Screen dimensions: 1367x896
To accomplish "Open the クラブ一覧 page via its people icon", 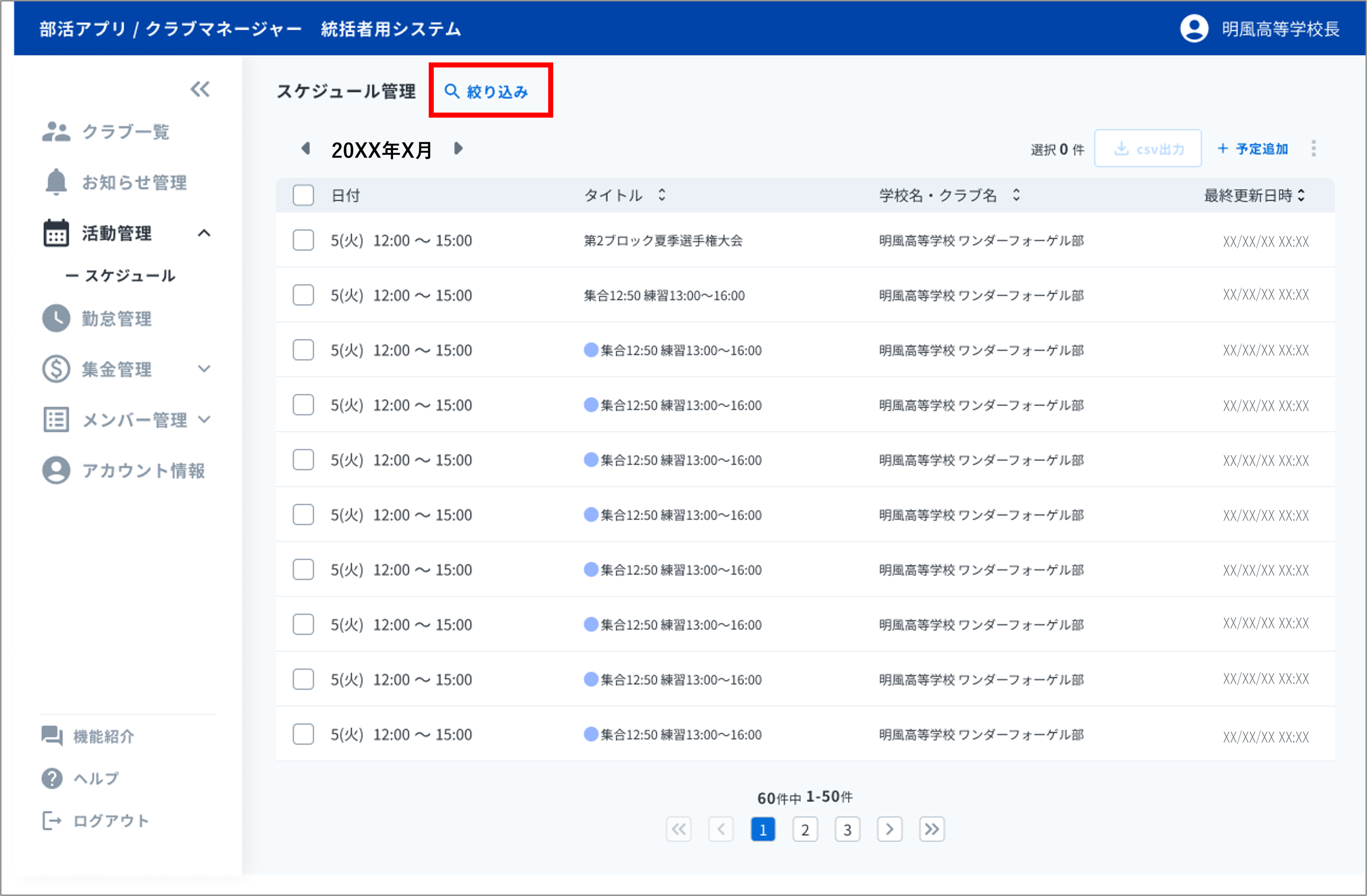I will coord(56,131).
